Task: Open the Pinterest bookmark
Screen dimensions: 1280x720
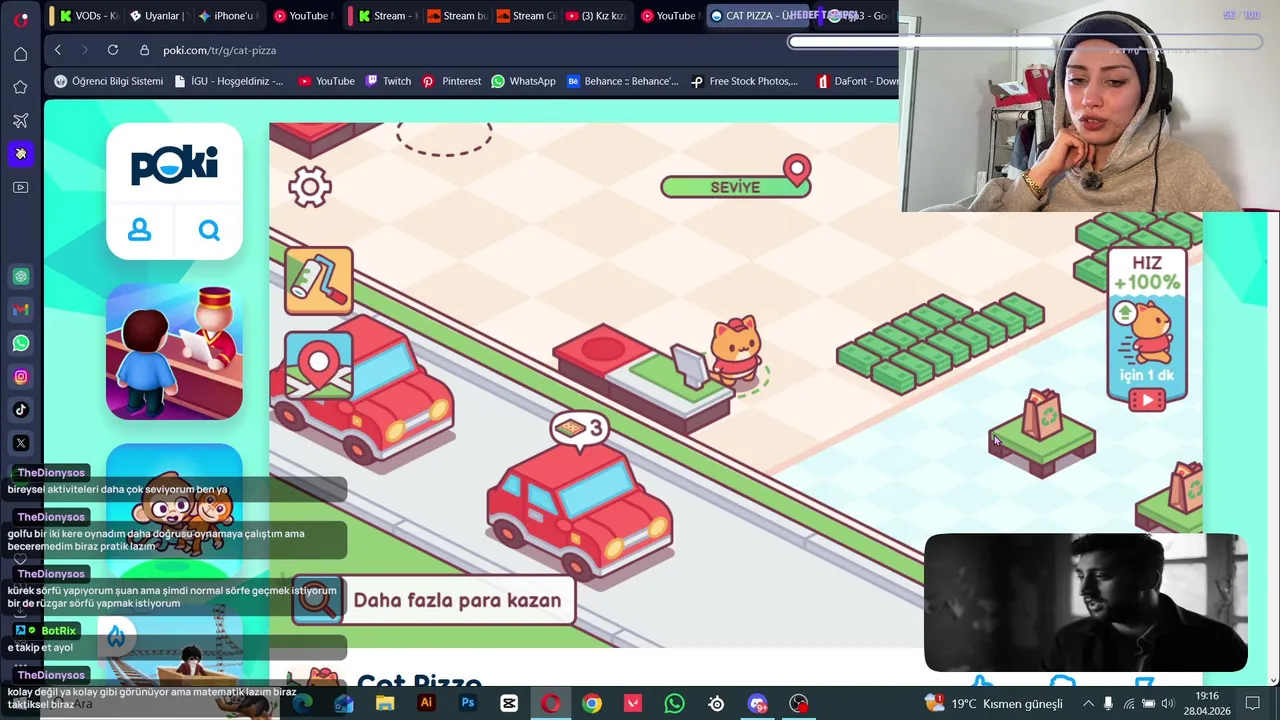Action: (452, 81)
